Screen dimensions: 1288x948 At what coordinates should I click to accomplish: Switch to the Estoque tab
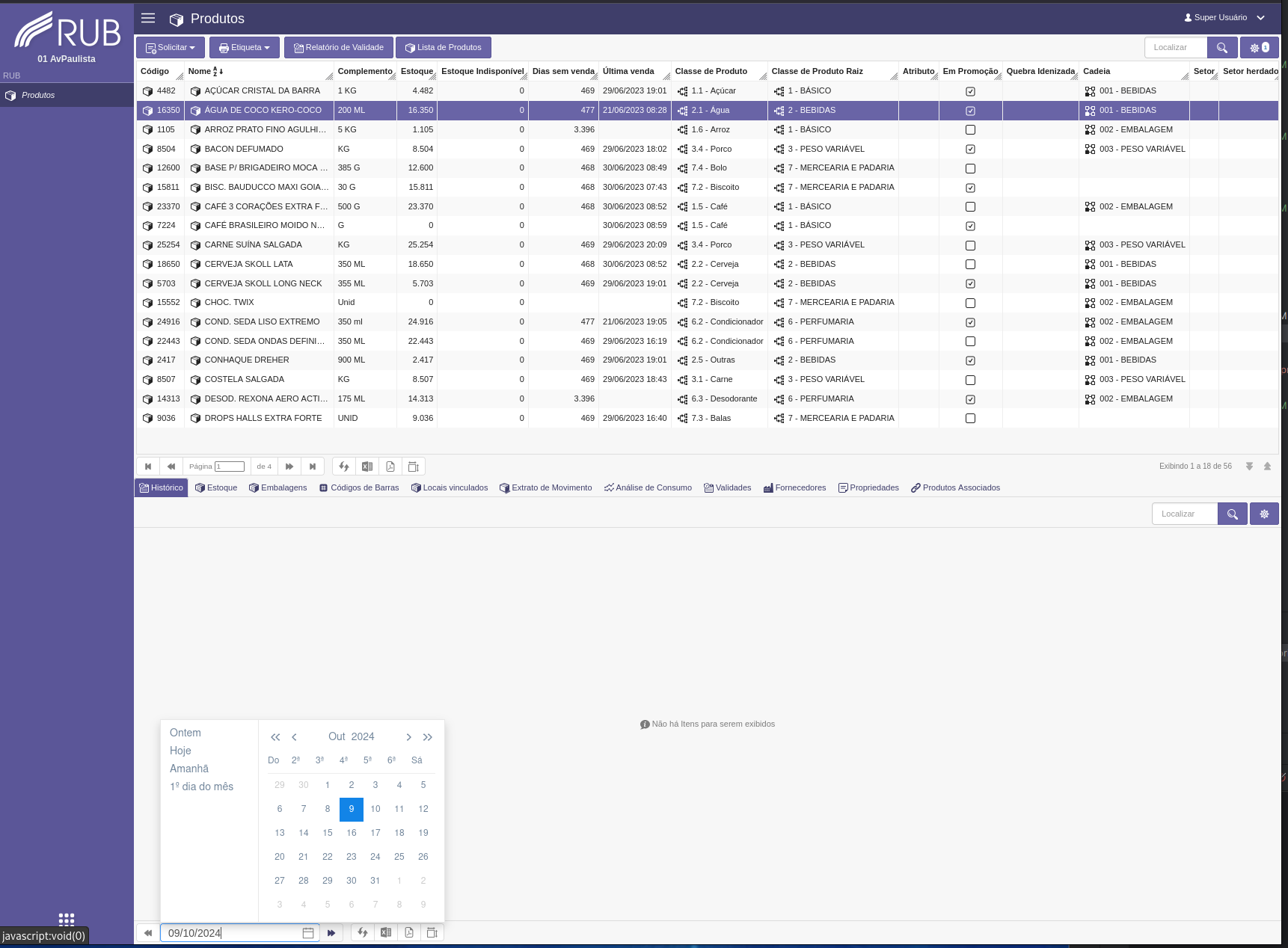216,487
